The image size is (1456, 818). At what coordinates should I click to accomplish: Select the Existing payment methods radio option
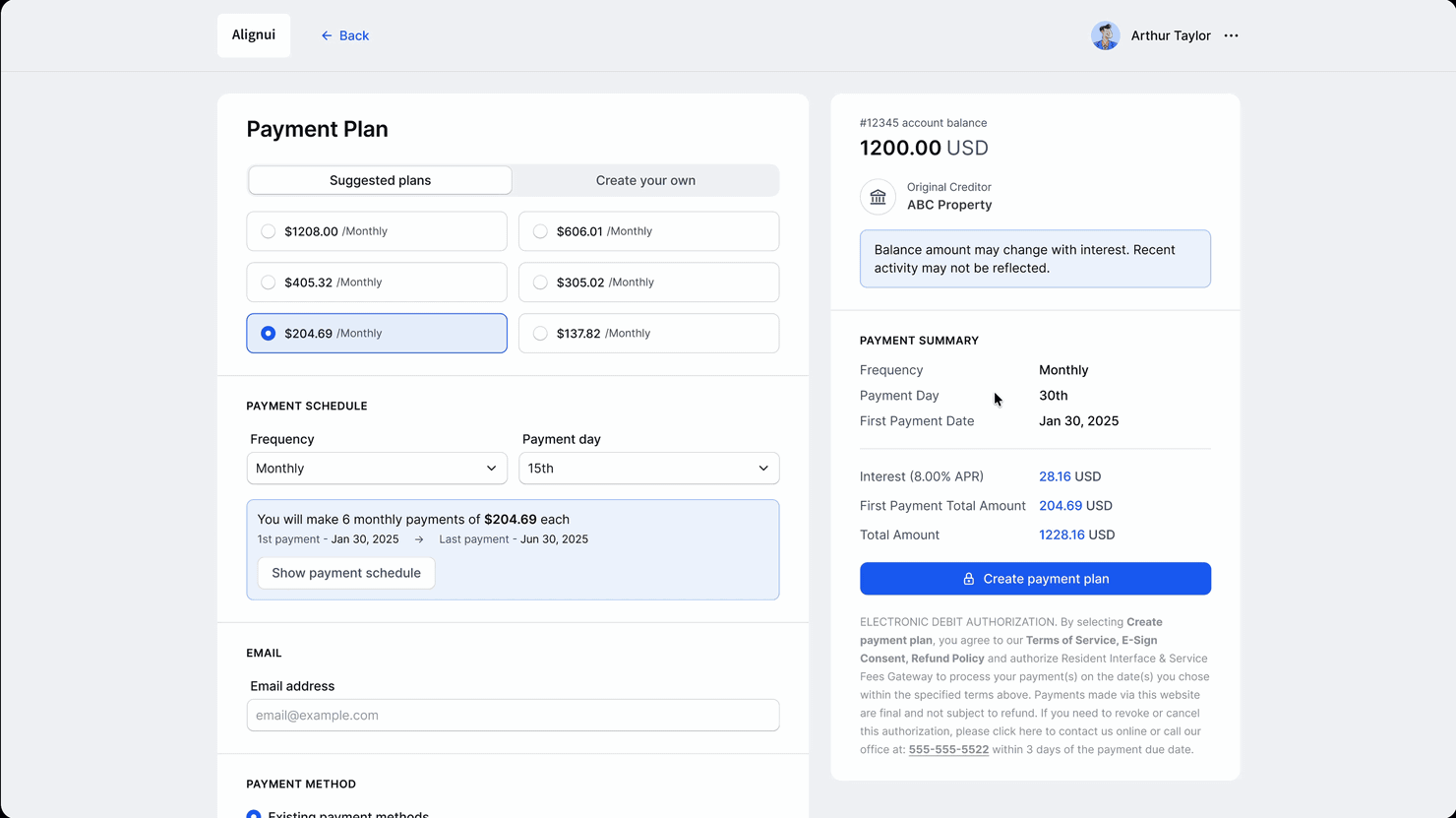[x=255, y=814]
